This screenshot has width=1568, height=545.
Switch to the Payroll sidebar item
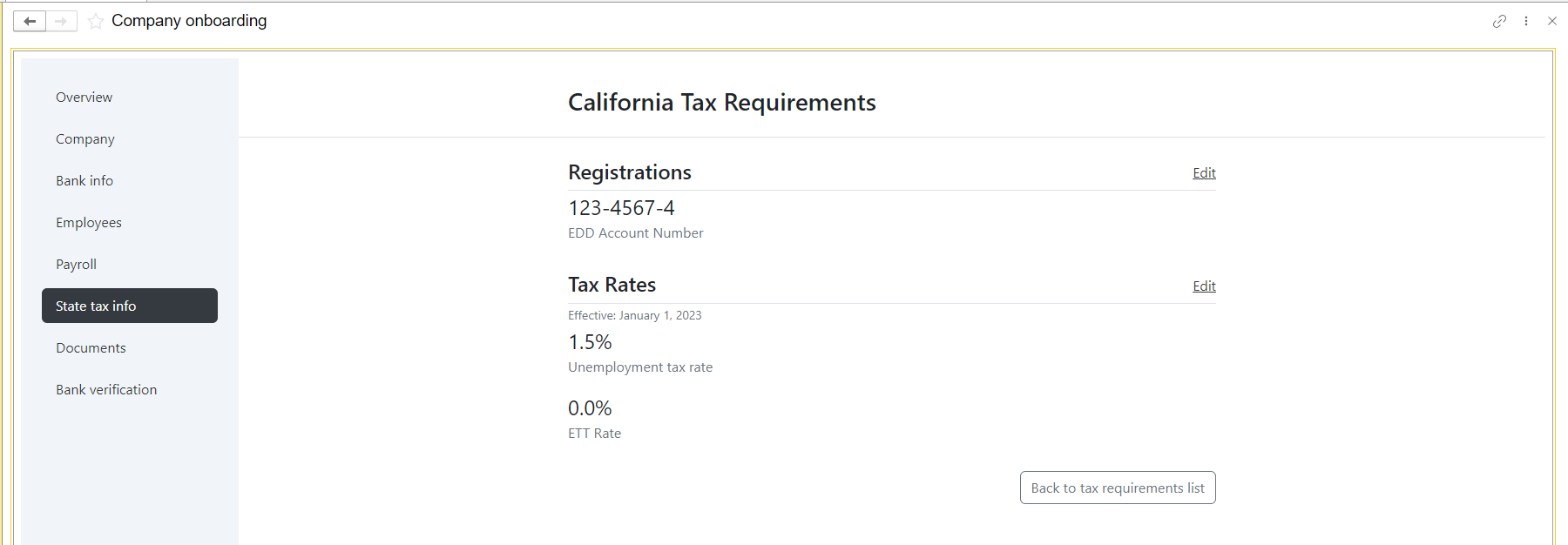point(77,264)
